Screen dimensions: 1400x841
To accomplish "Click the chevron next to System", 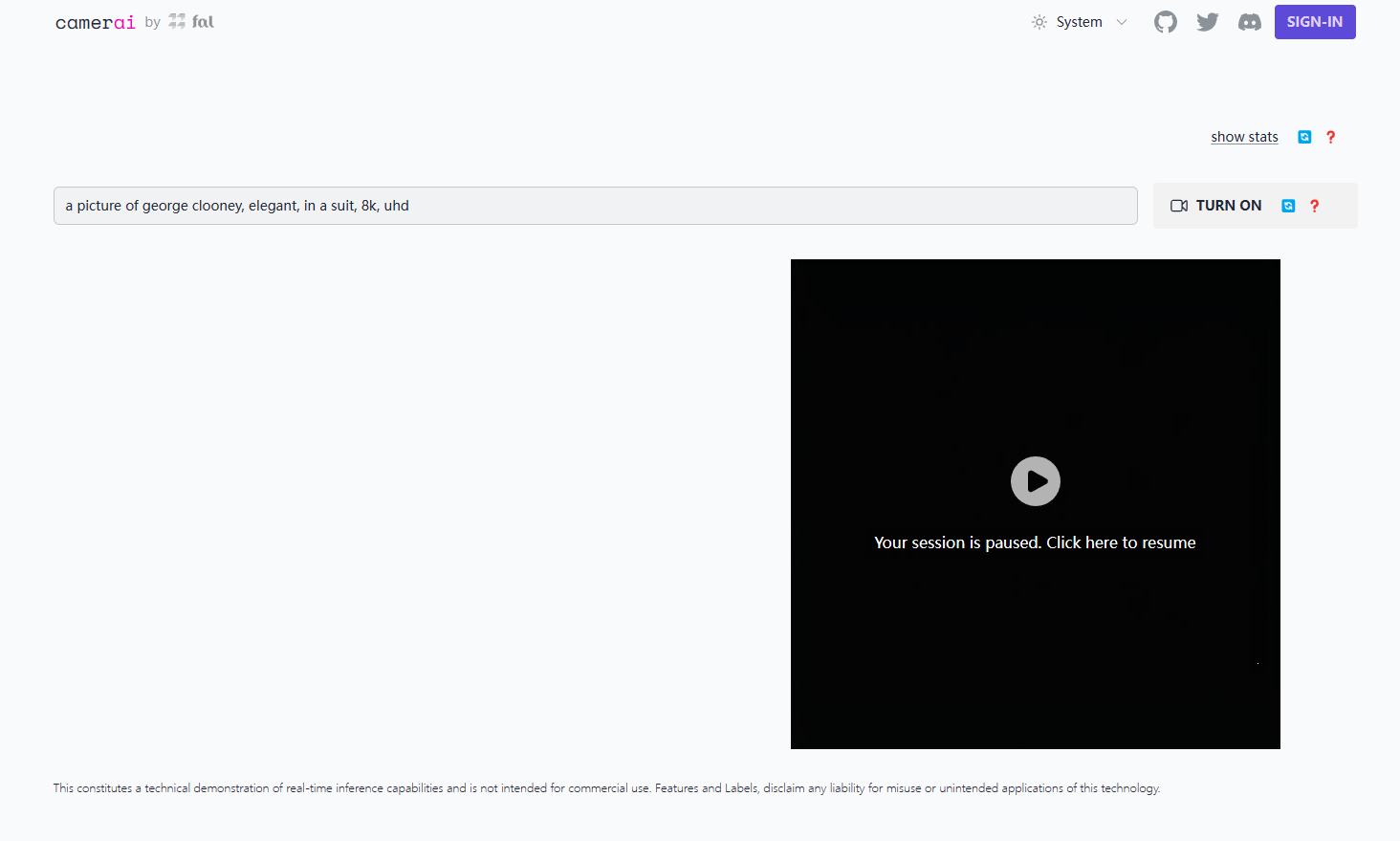I will [1122, 22].
